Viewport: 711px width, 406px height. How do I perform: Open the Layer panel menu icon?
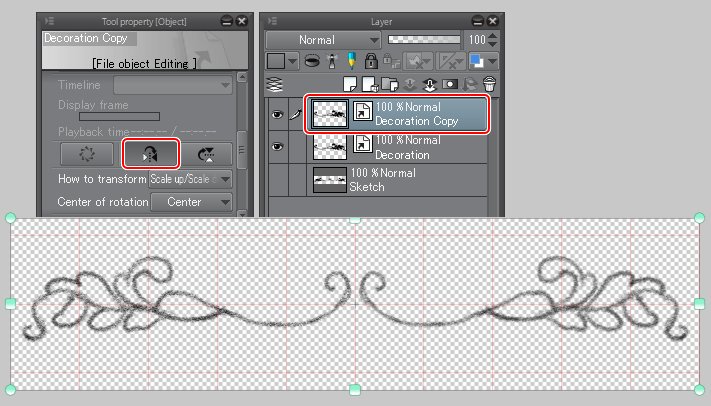(272, 21)
